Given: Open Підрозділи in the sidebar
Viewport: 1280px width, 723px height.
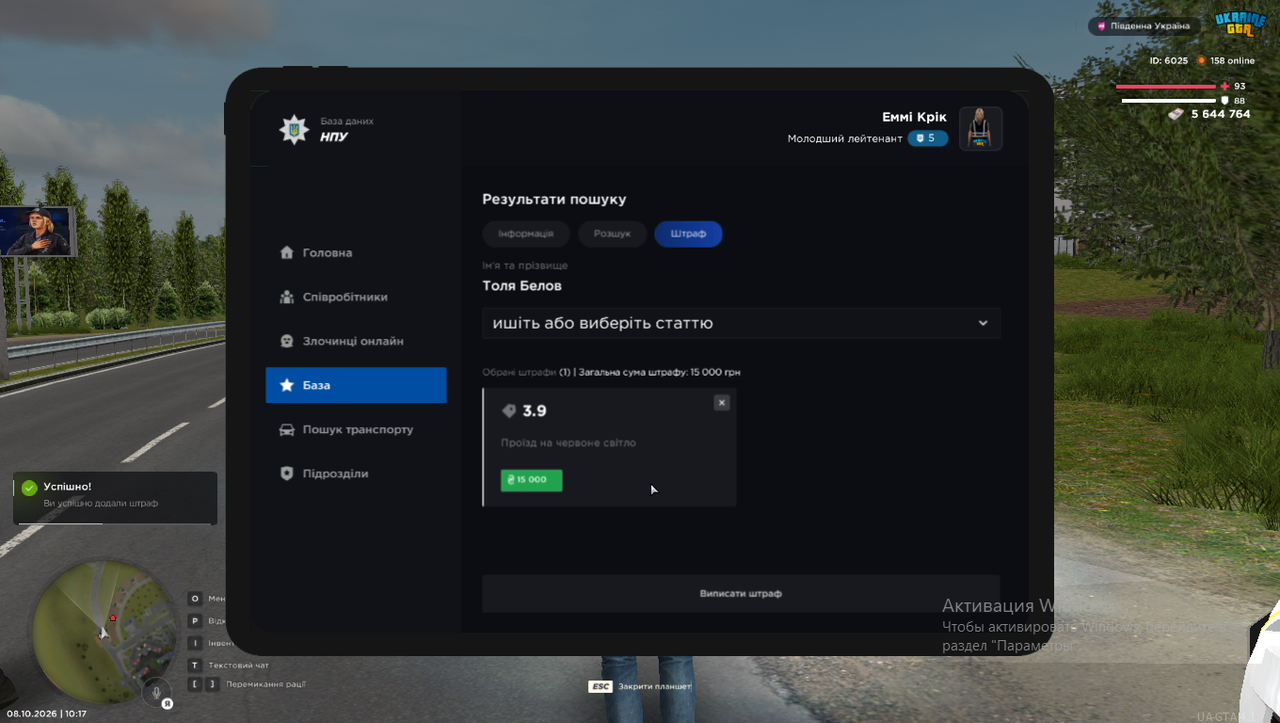Looking at the screenshot, I should pos(356,473).
